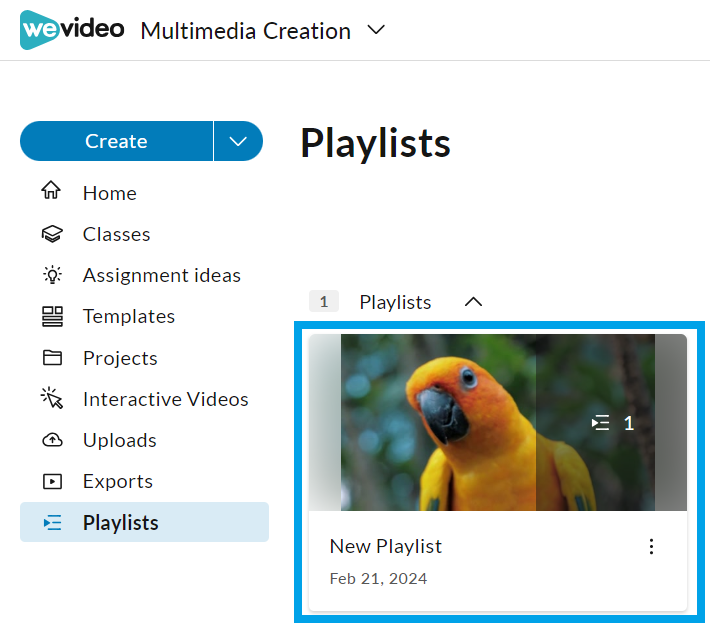The image size is (710, 624).
Task: Collapse the Playlists section chevron
Action: tap(474, 301)
